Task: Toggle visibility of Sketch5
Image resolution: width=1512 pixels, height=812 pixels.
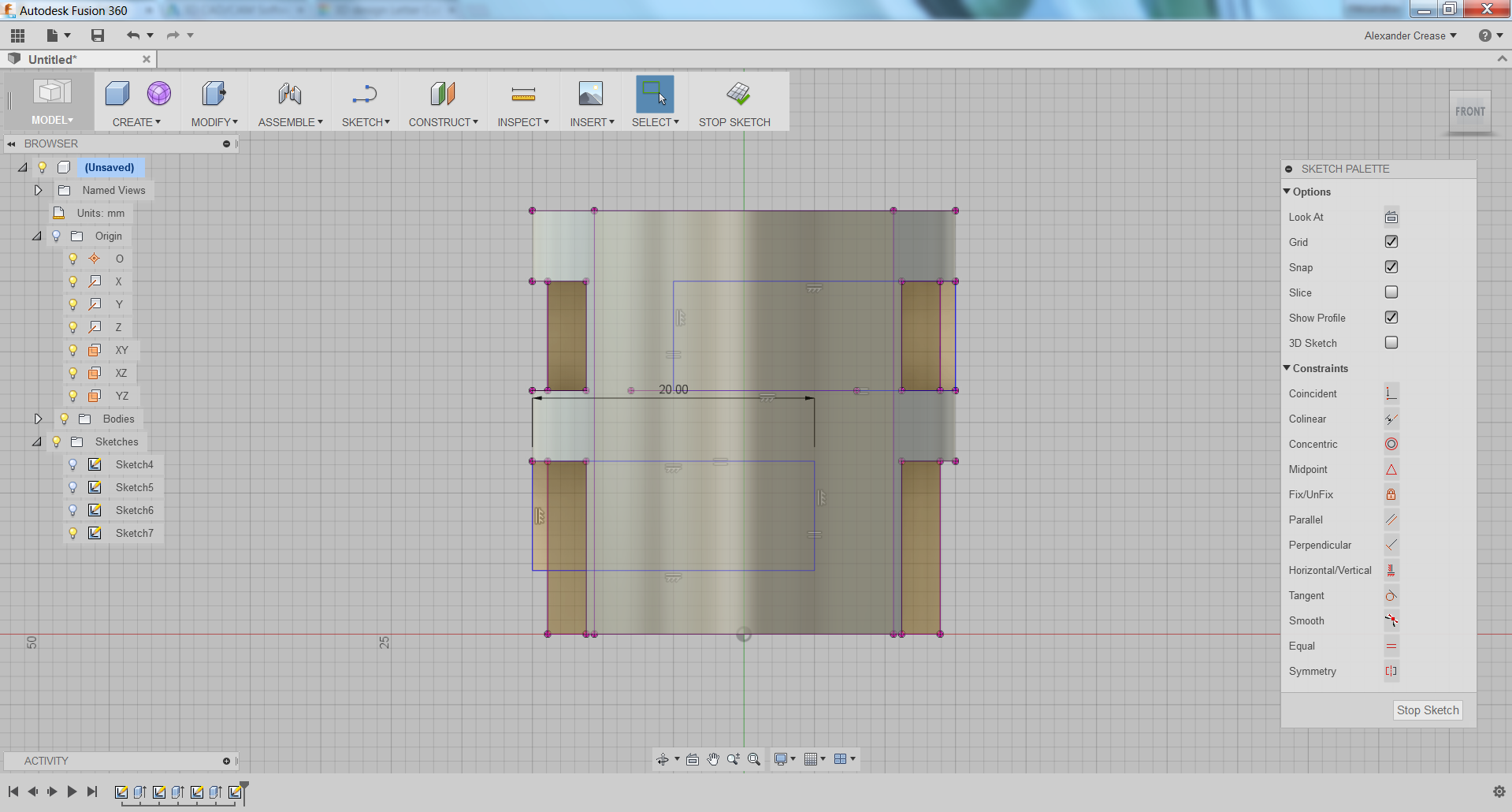Action: (x=72, y=487)
